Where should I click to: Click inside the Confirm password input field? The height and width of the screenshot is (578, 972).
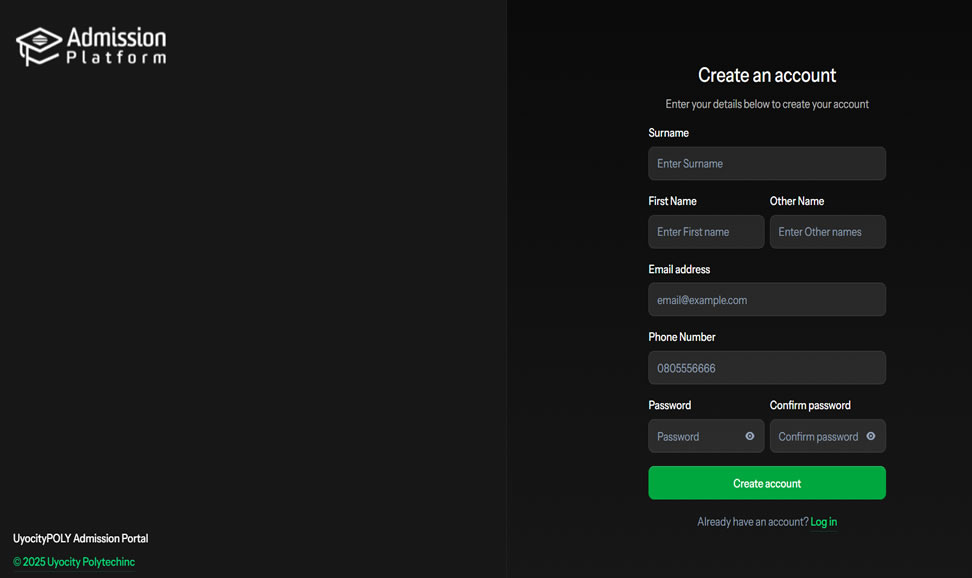[x=815, y=436]
